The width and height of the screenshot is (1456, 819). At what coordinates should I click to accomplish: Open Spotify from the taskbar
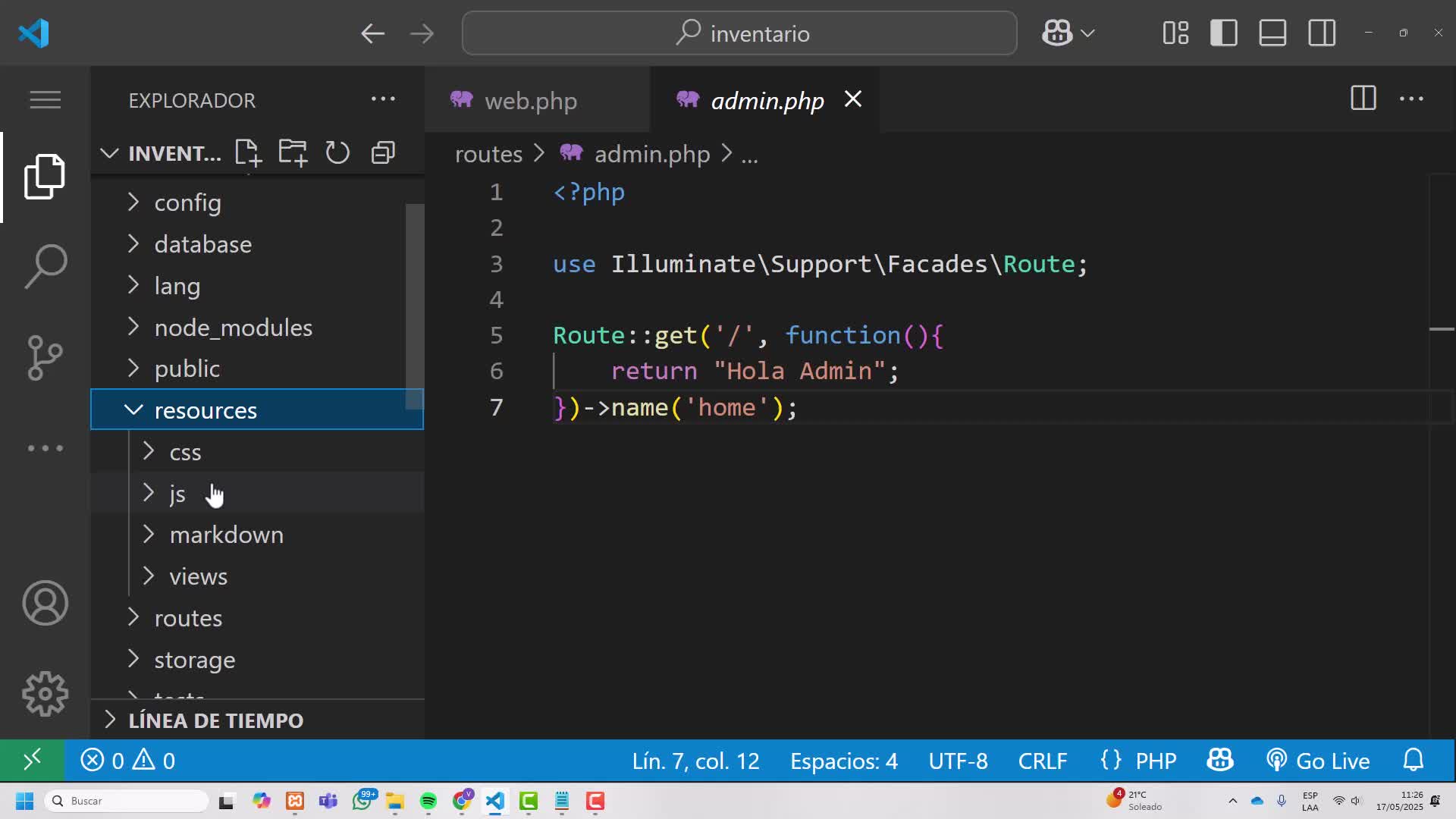point(428,801)
